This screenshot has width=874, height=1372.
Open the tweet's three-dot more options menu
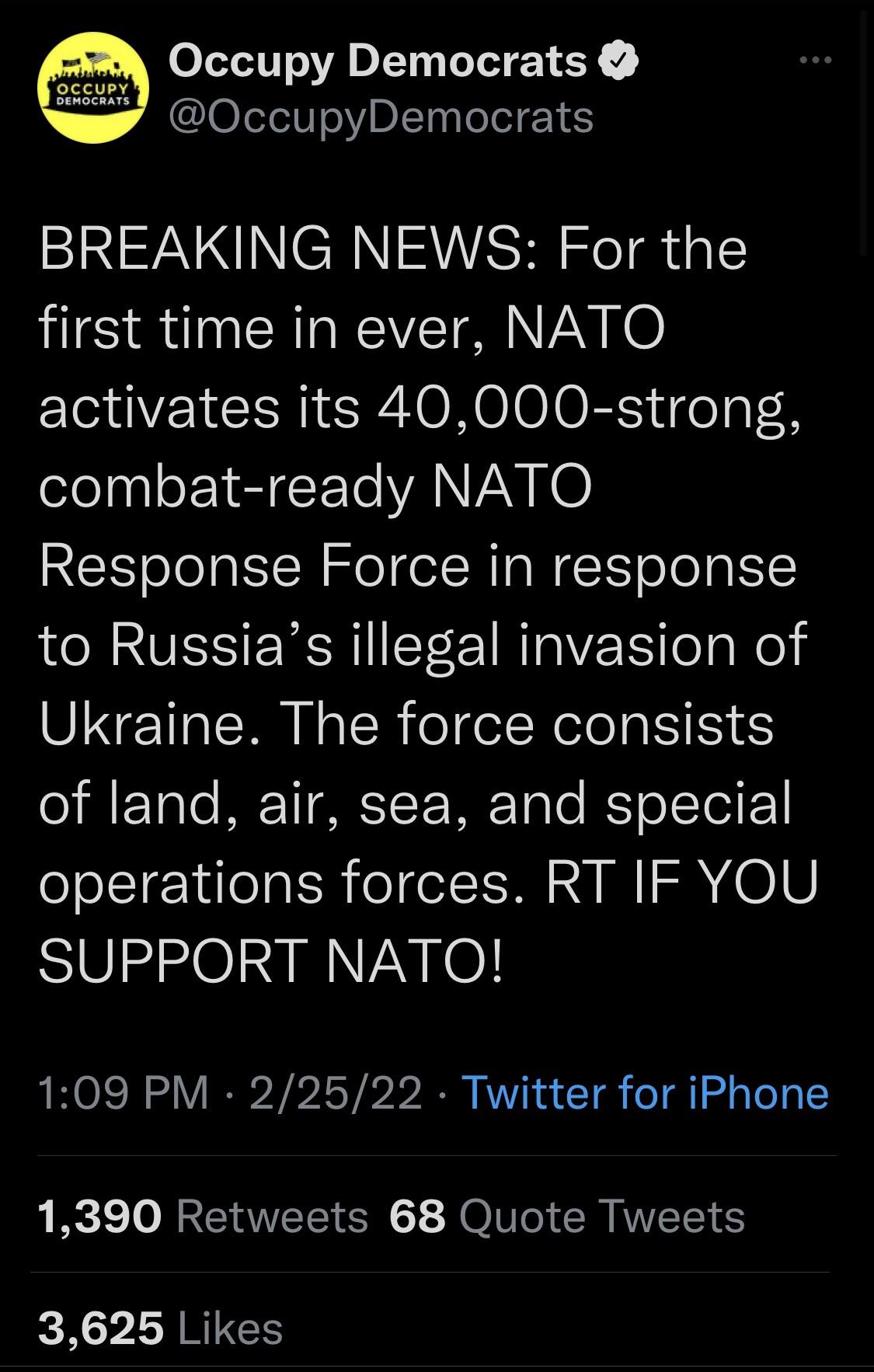(x=816, y=61)
